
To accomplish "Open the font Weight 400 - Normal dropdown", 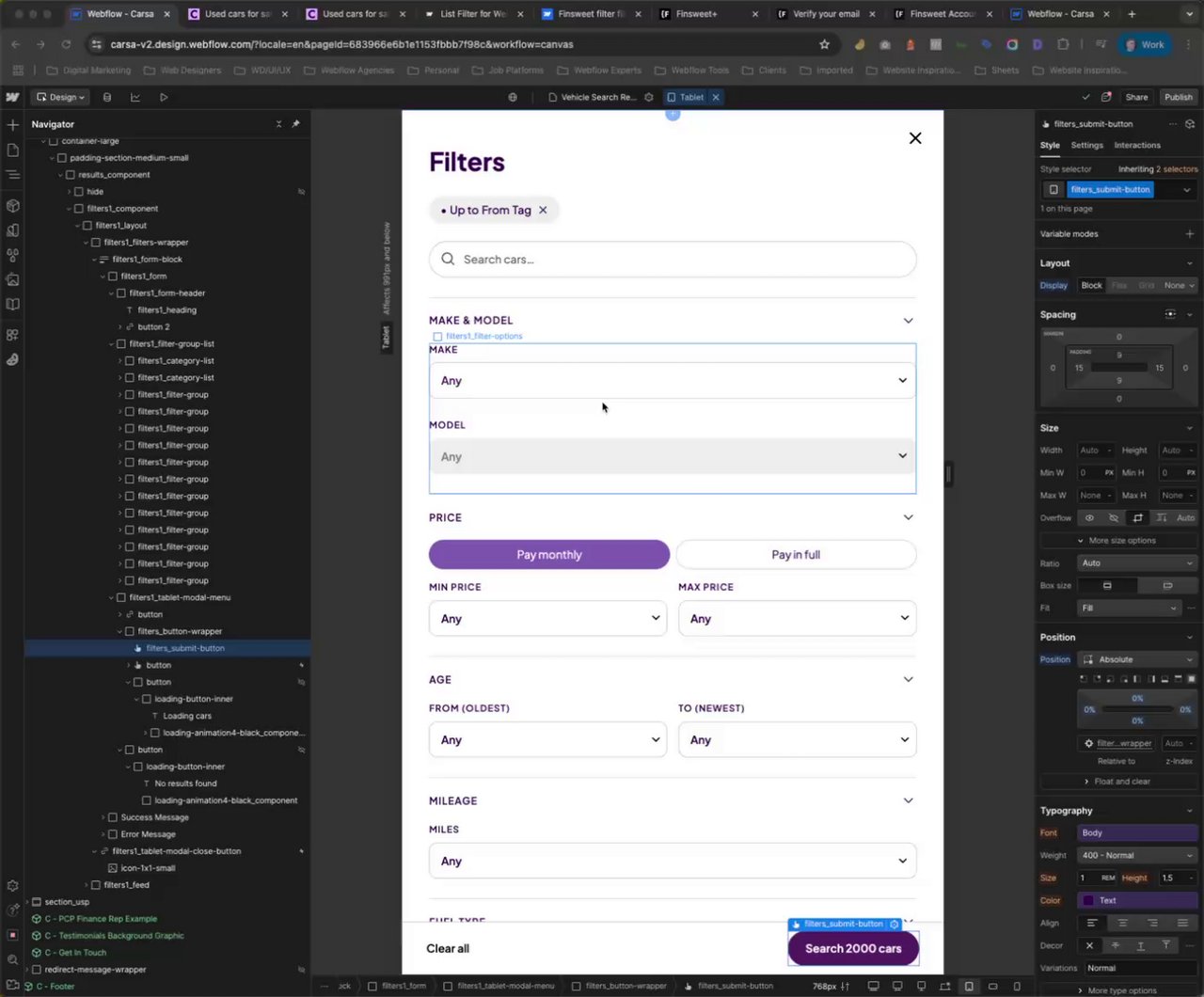I will (x=1137, y=855).
